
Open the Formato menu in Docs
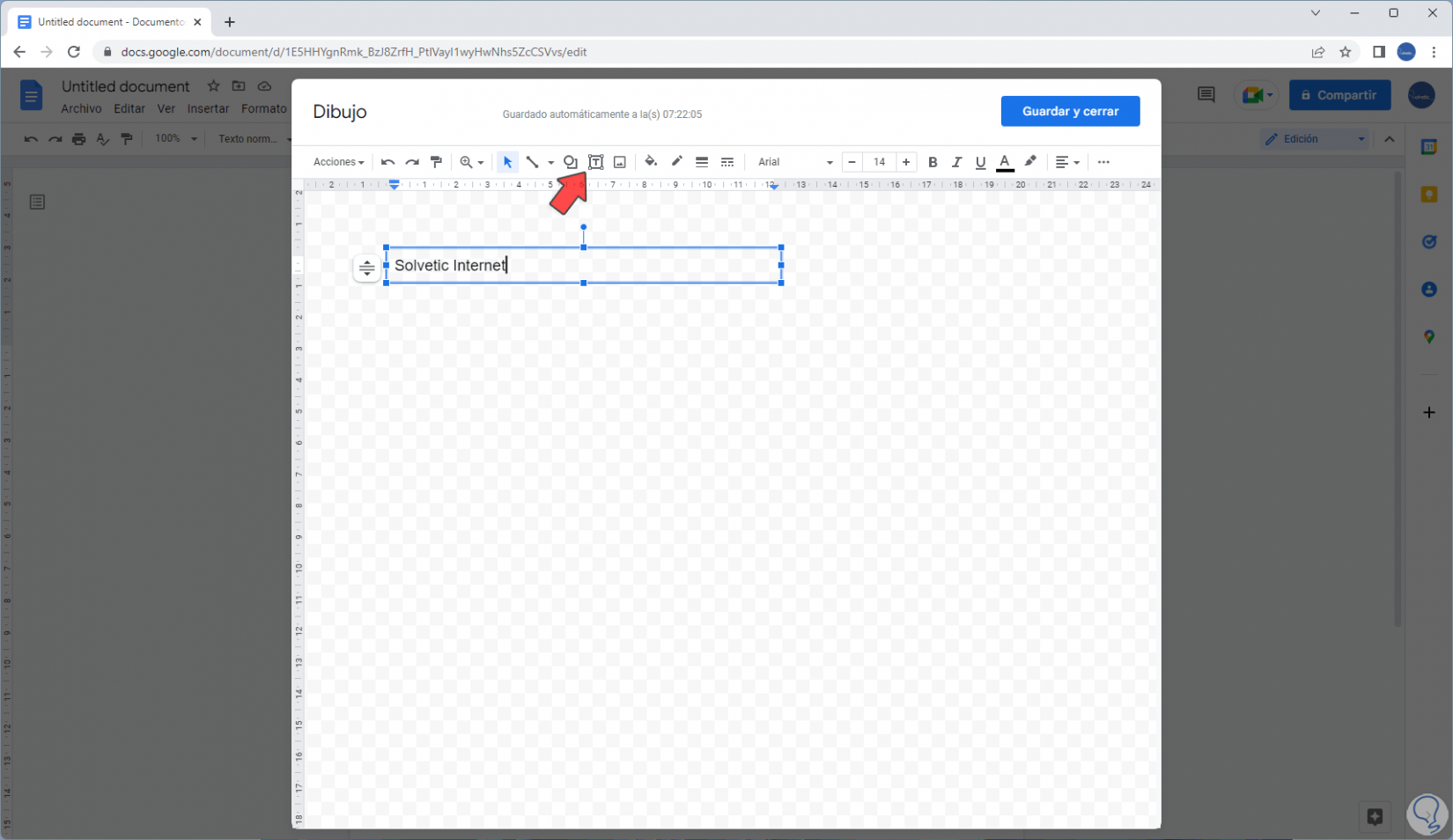(263, 108)
